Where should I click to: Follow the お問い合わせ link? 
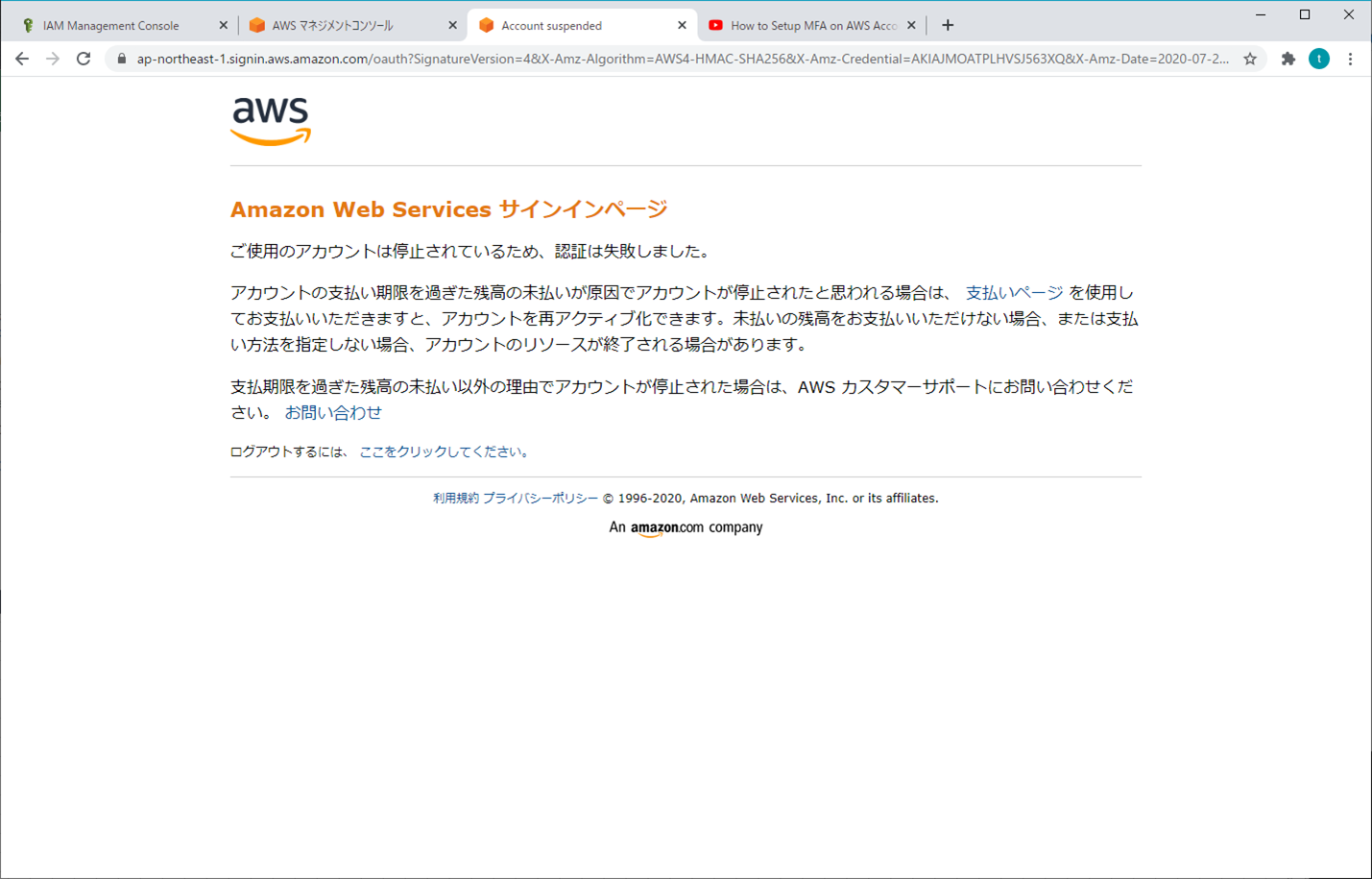tap(333, 412)
